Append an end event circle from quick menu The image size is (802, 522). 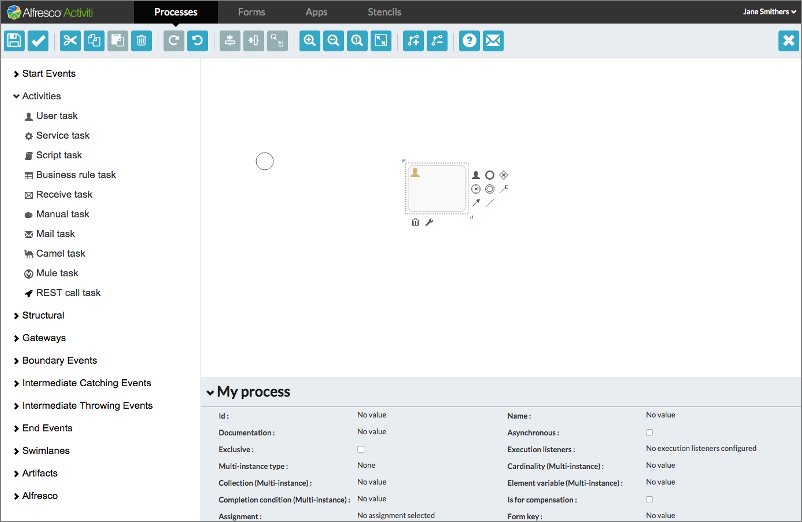click(x=489, y=175)
